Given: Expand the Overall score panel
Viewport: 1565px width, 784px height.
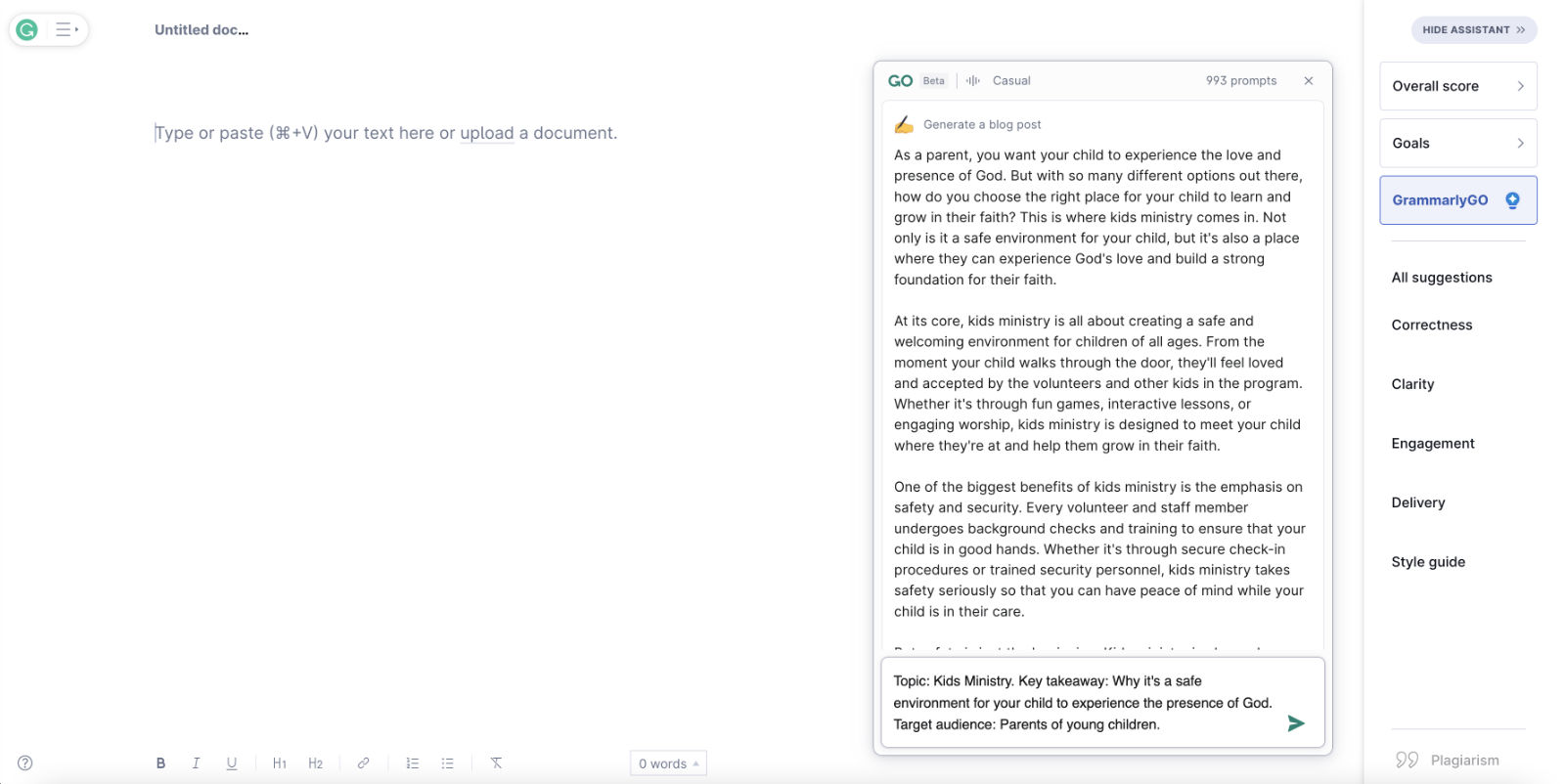Looking at the screenshot, I should tap(1458, 86).
